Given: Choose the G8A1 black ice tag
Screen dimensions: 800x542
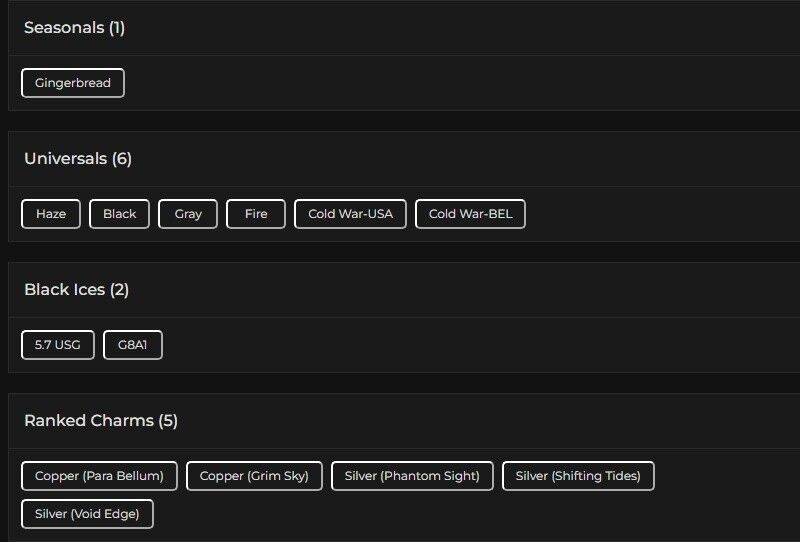Looking at the screenshot, I should 133,345.
